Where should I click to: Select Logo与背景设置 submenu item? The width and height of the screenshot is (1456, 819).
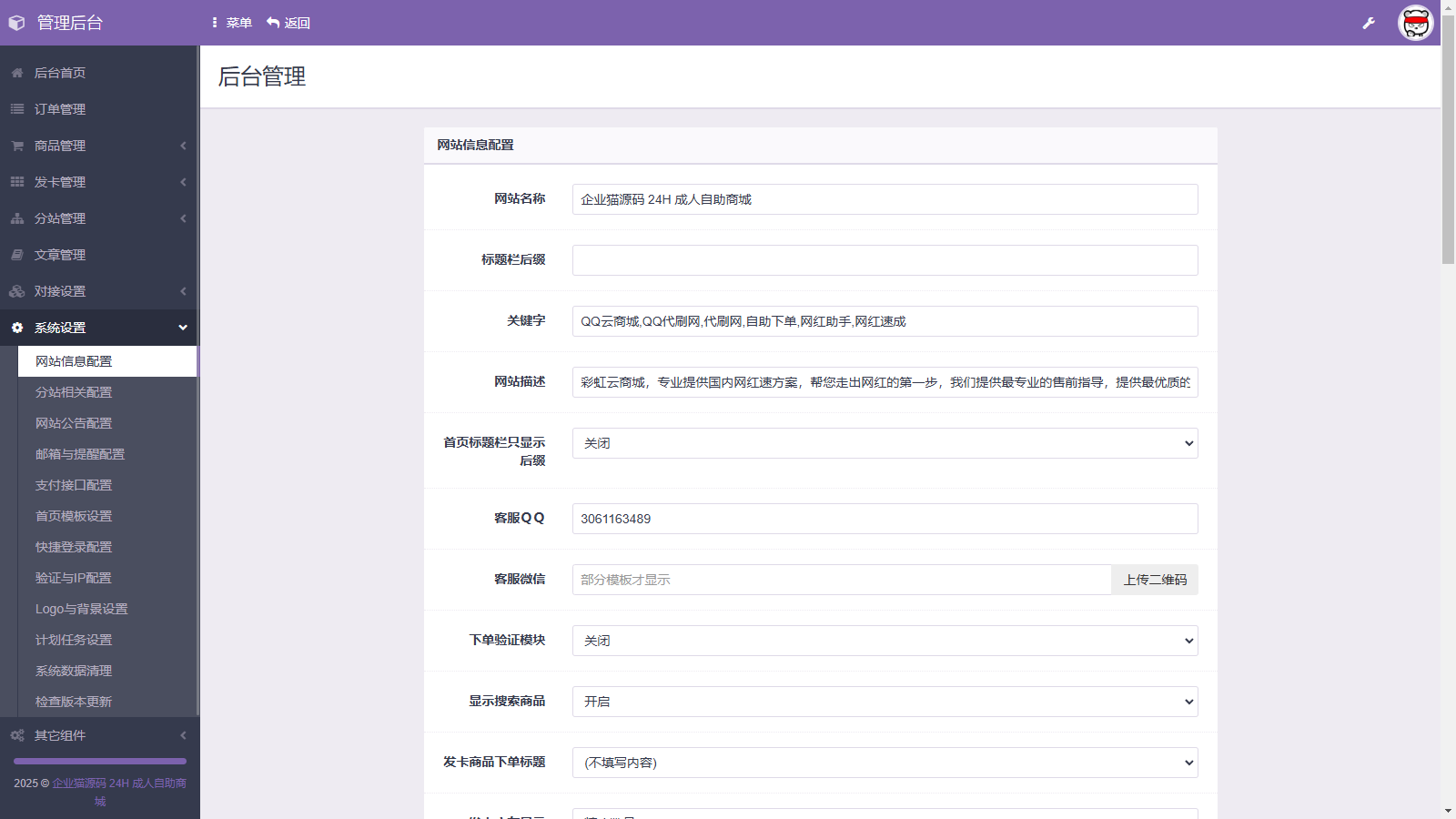82,609
